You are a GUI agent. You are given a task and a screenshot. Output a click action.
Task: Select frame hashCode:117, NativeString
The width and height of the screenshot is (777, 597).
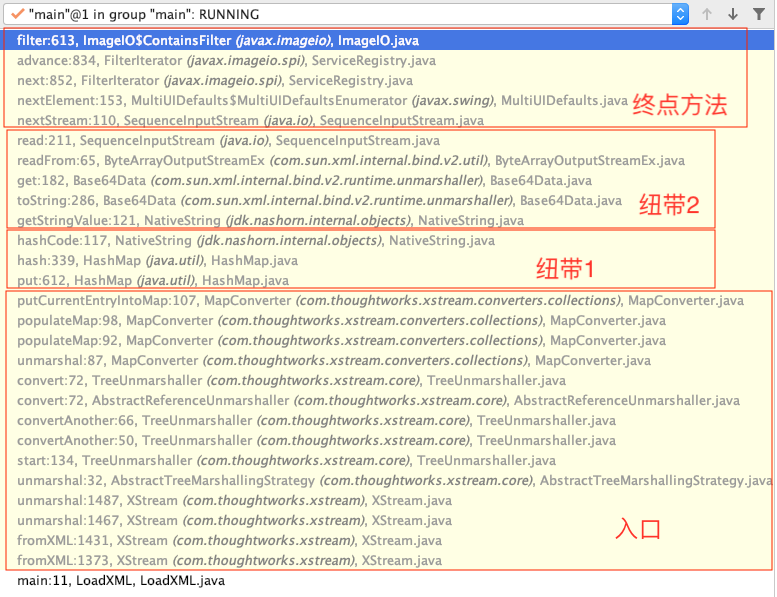coord(388,240)
